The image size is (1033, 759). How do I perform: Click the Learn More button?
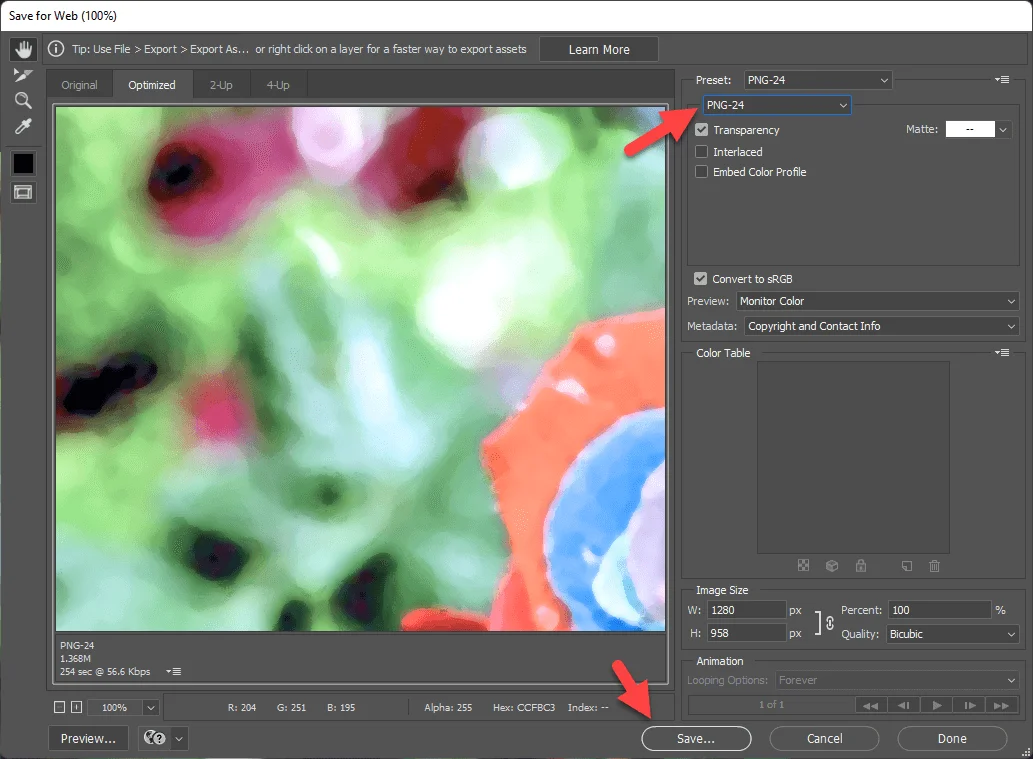599,49
